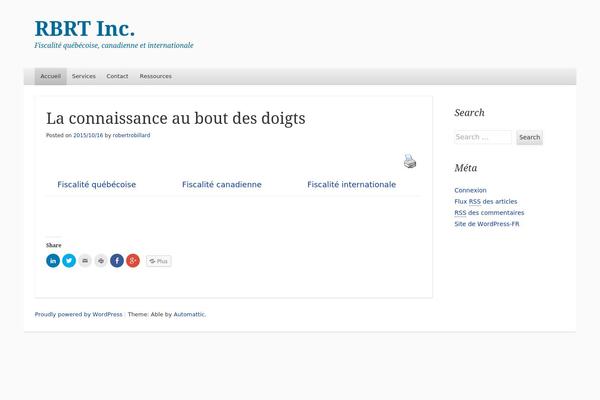
Task: Open the Fiscalité internationale link
Action: (351, 184)
